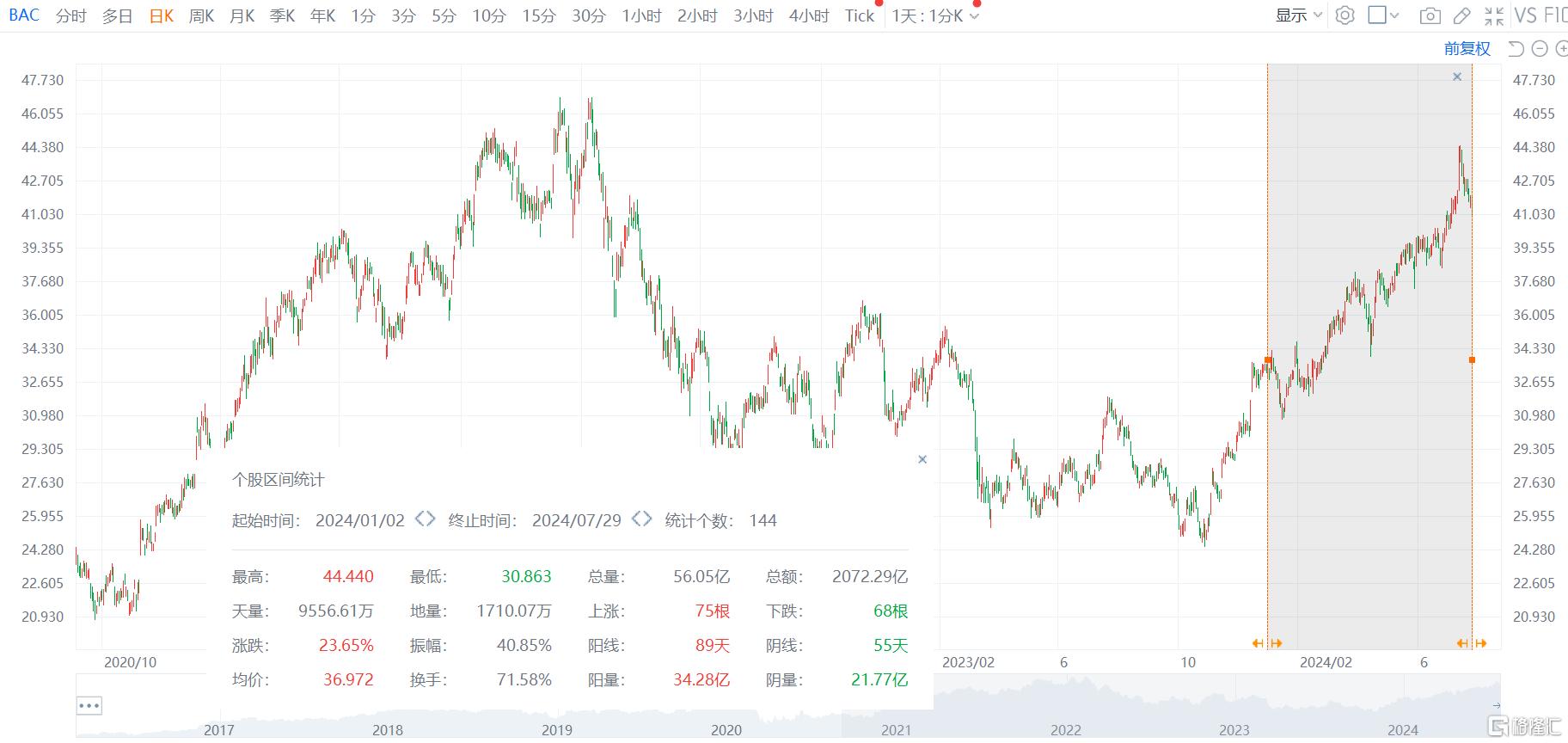Image resolution: width=1568 pixels, height=743 pixels.
Task: Select the 日K tab
Action: click(x=161, y=15)
